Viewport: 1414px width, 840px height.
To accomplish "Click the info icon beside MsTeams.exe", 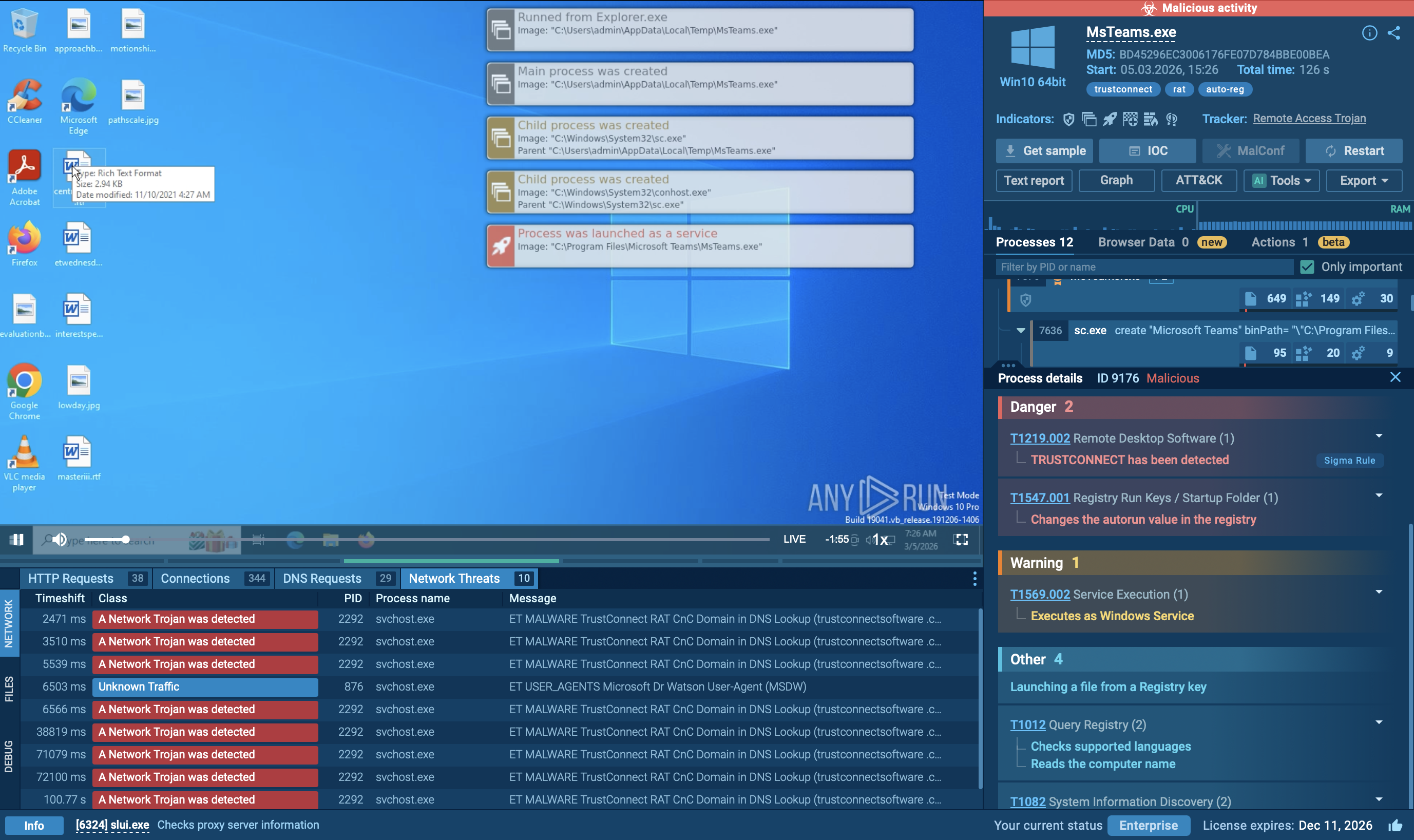I will pyautogui.click(x=1370, y=33).
